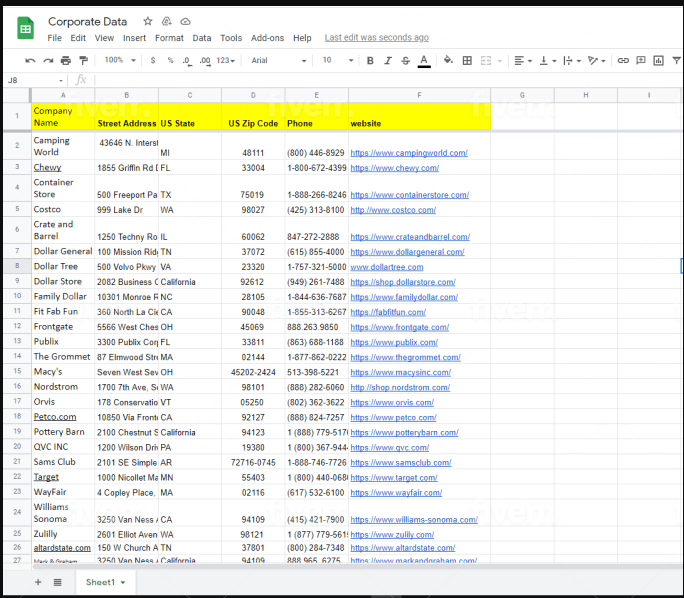Click the Insert link icon
684x598 pixels.
coord(623,61)
